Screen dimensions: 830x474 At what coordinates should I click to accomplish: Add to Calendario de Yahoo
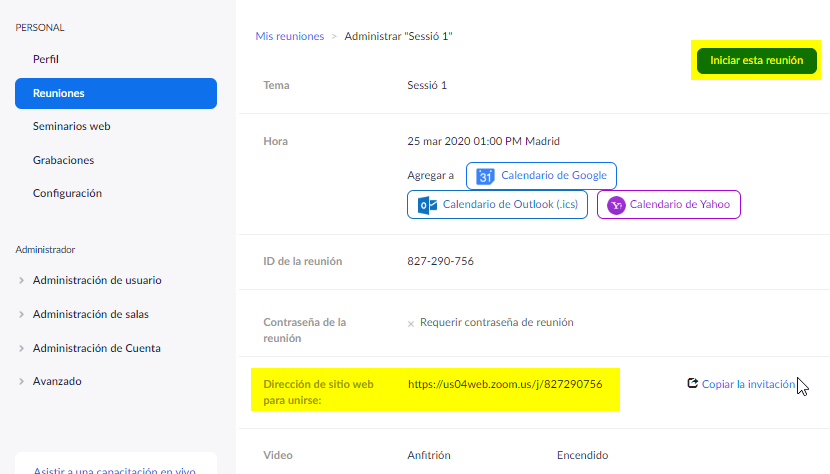[x=679, y=205]
